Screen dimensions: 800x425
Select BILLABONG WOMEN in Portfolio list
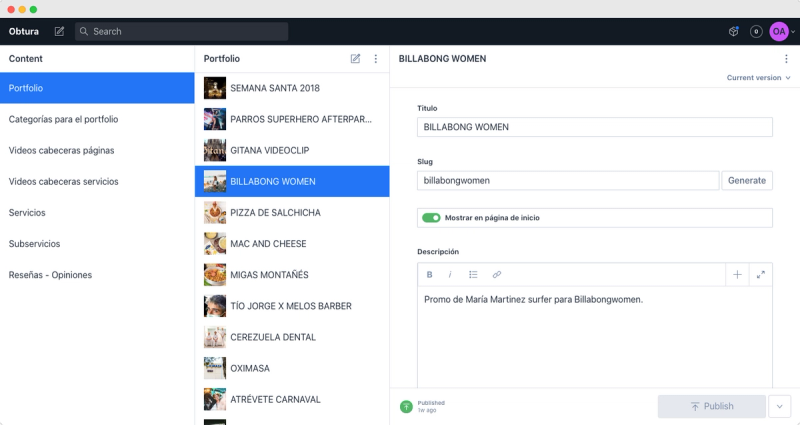click(x=292, y=181)
